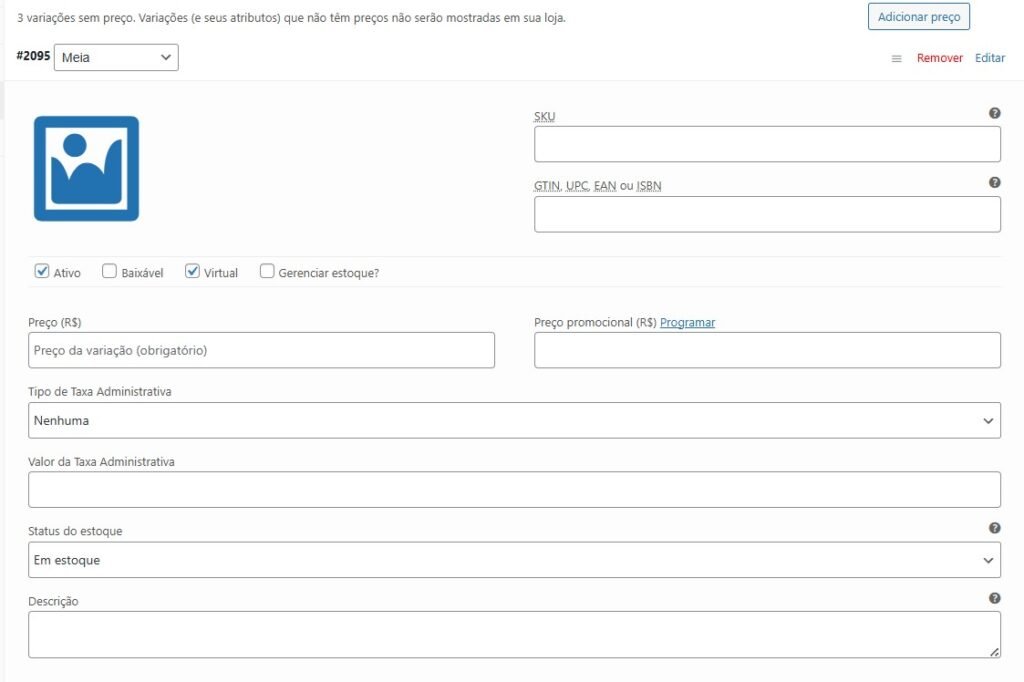Image resolution: width=1024 pixels, height=682 pixels.
Task: Uncheck the Ativo checkbox
Action: pos(42,271)
